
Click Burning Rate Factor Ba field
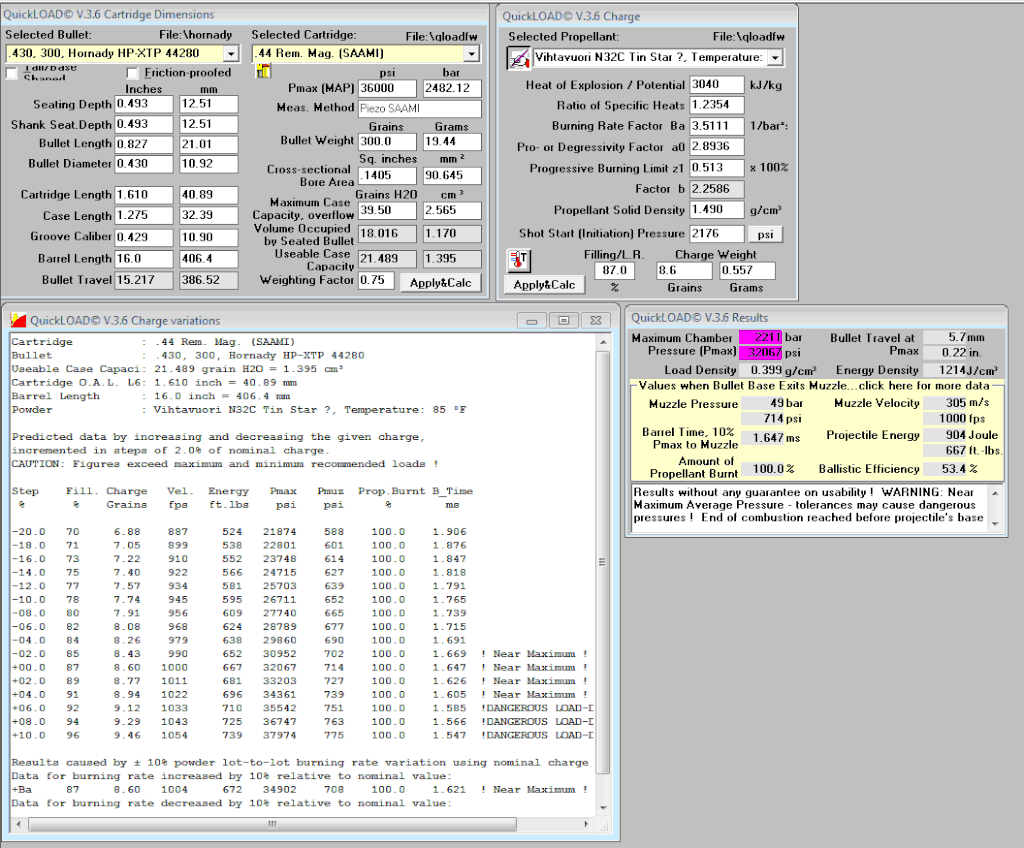point(716,125)
